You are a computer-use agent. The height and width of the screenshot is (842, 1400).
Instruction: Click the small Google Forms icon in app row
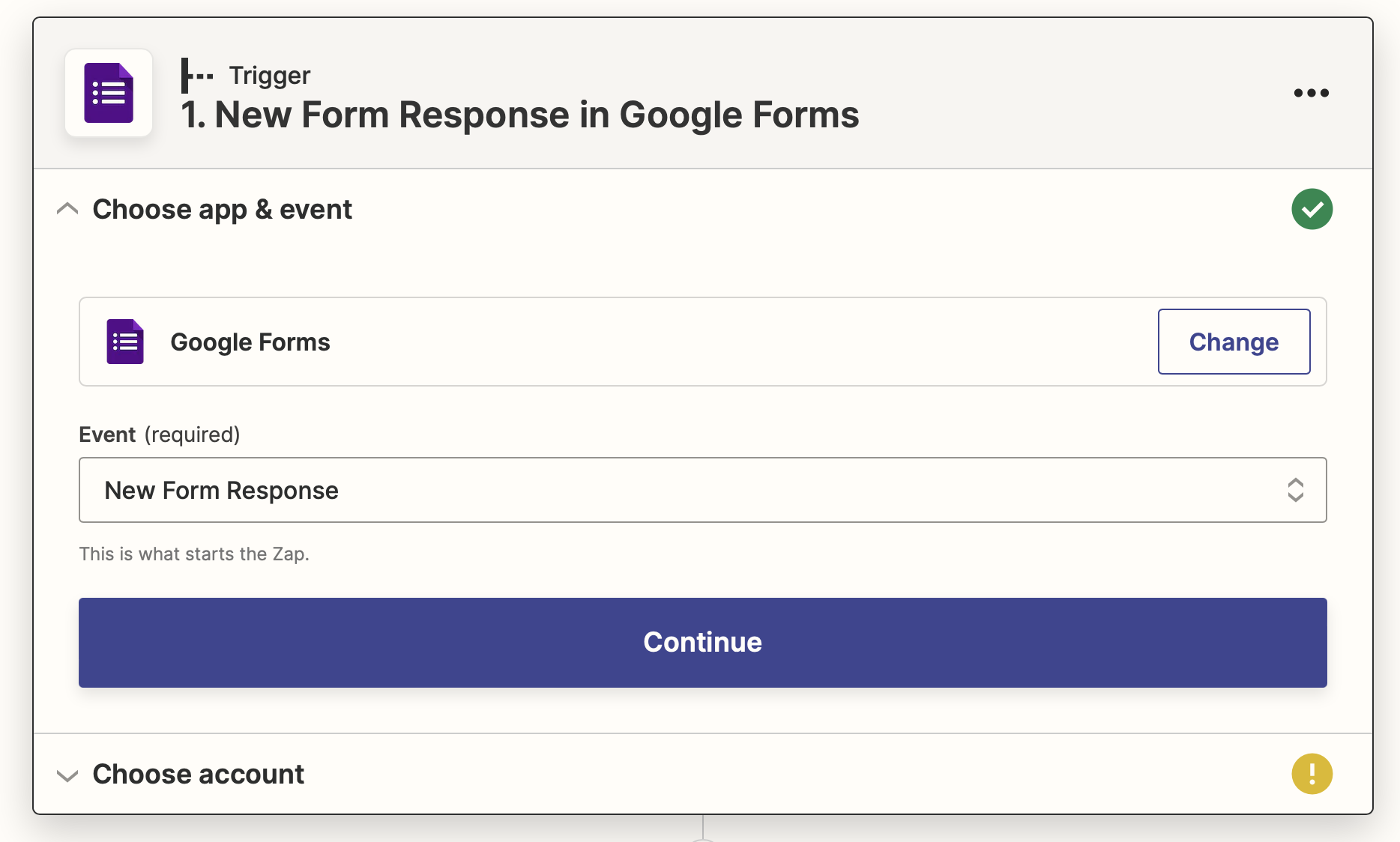(x=125, y=342)
